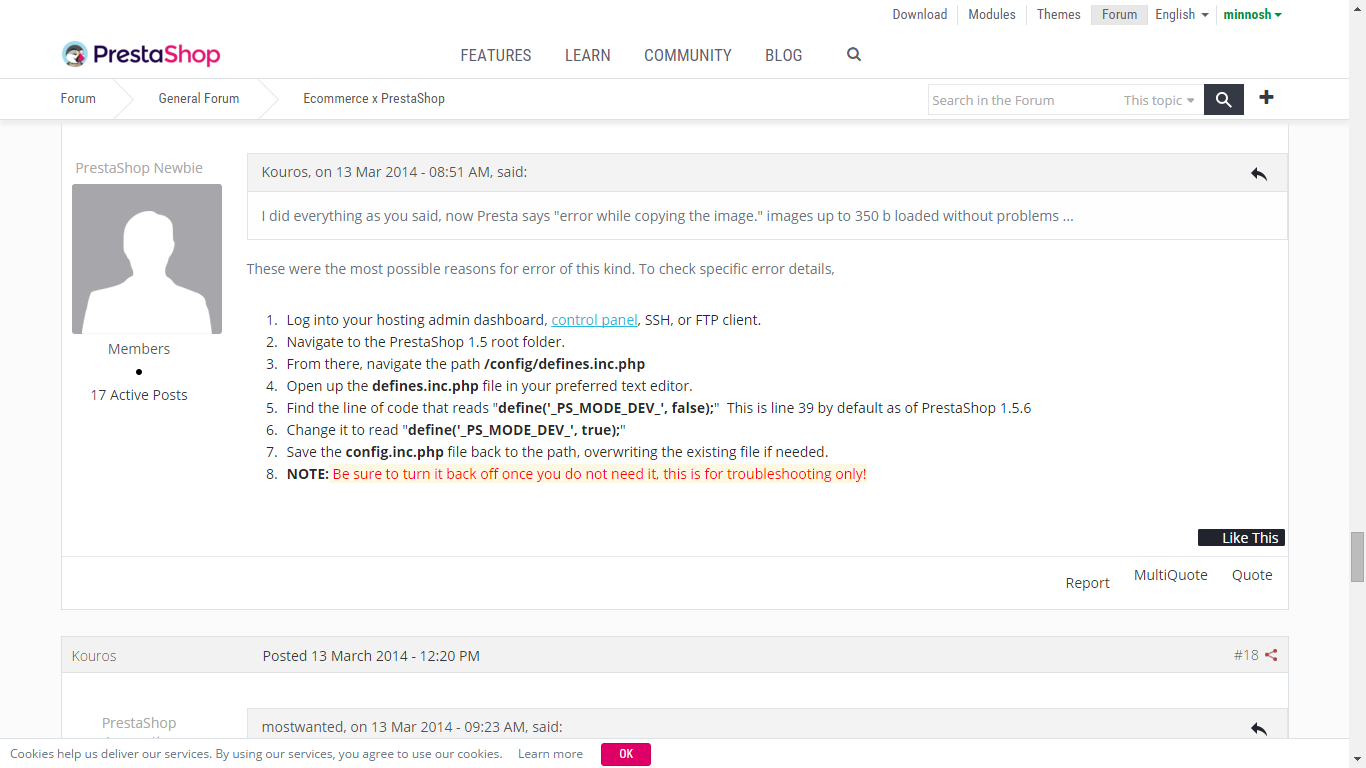The width and height of the screenshot is (1366, 768).
Task: Click the page vertical scrollbar thumb
Action: [1357, 557]
